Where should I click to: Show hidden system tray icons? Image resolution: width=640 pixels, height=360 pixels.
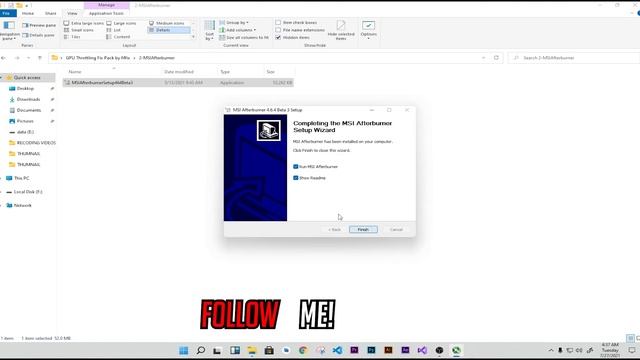[551, 350]
